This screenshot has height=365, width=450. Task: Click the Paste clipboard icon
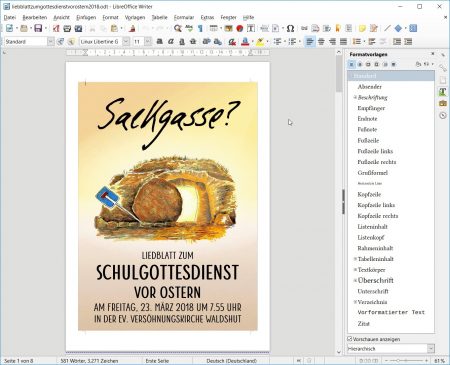[114, 28]
